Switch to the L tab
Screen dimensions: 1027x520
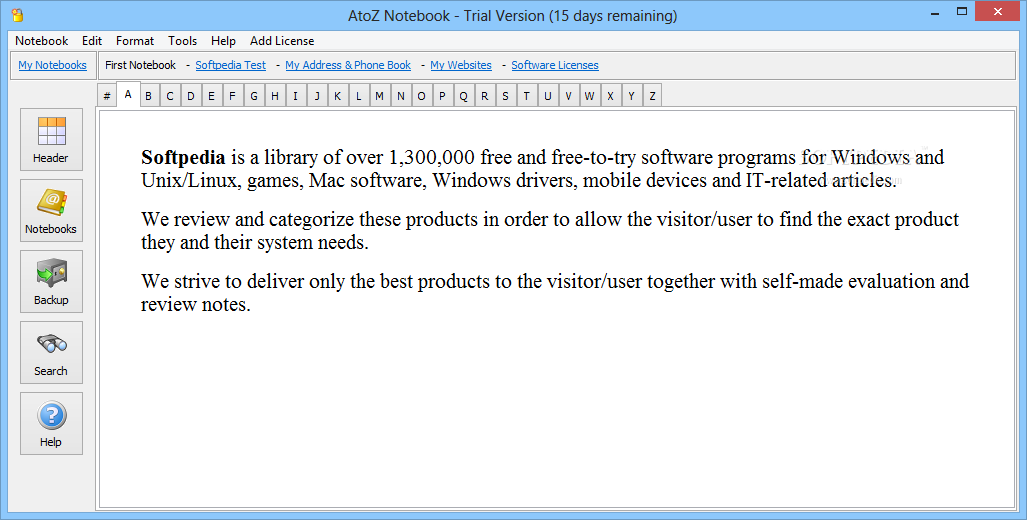(x=358, y=96)
